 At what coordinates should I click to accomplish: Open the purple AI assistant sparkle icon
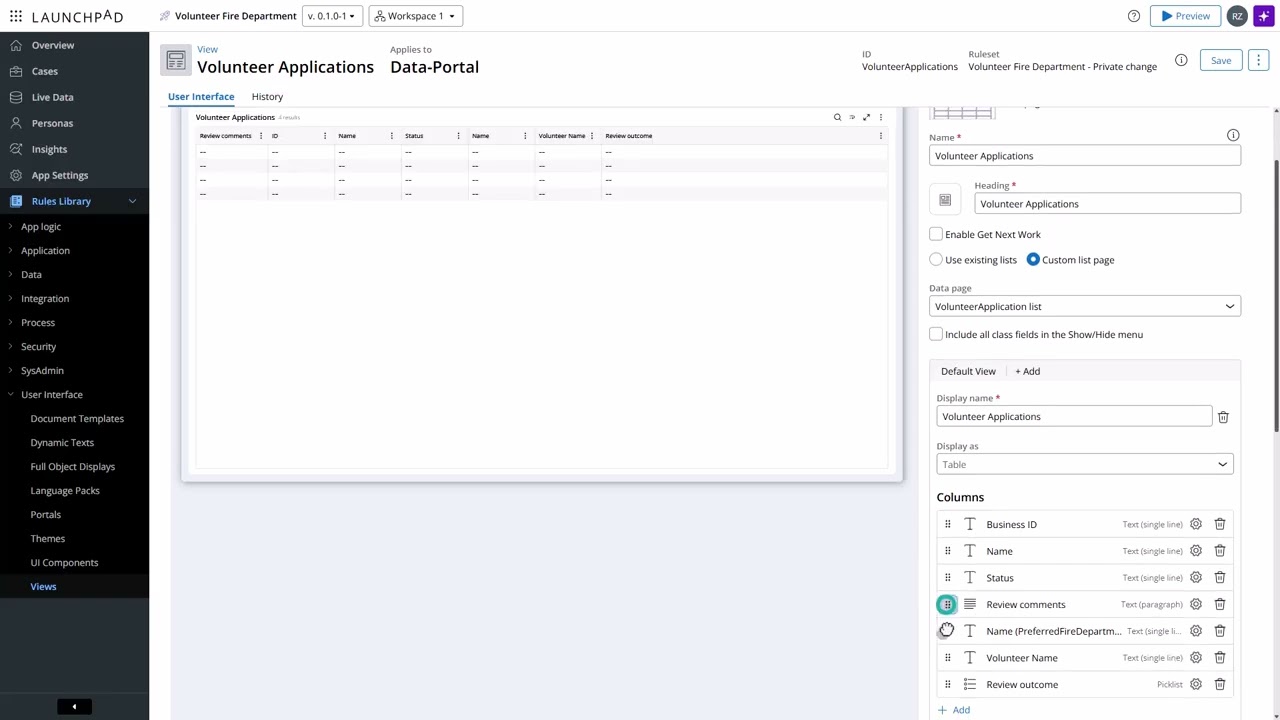click(1263, 16)
